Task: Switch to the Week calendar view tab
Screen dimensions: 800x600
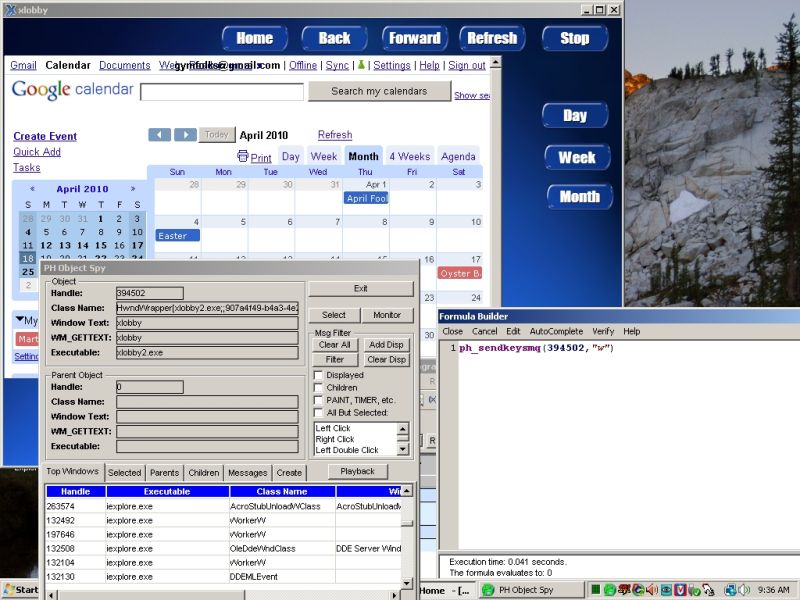Action: tap(323, 157)
